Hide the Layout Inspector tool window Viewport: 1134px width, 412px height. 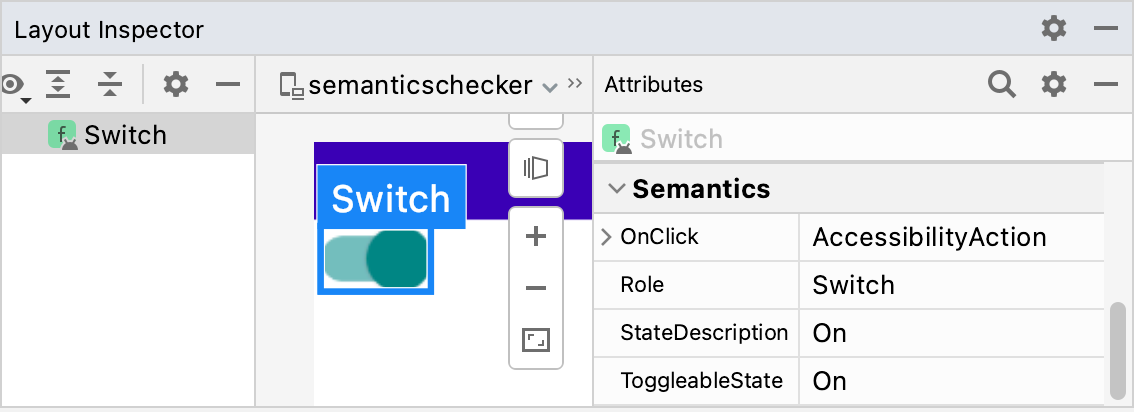click(1106, 28)
